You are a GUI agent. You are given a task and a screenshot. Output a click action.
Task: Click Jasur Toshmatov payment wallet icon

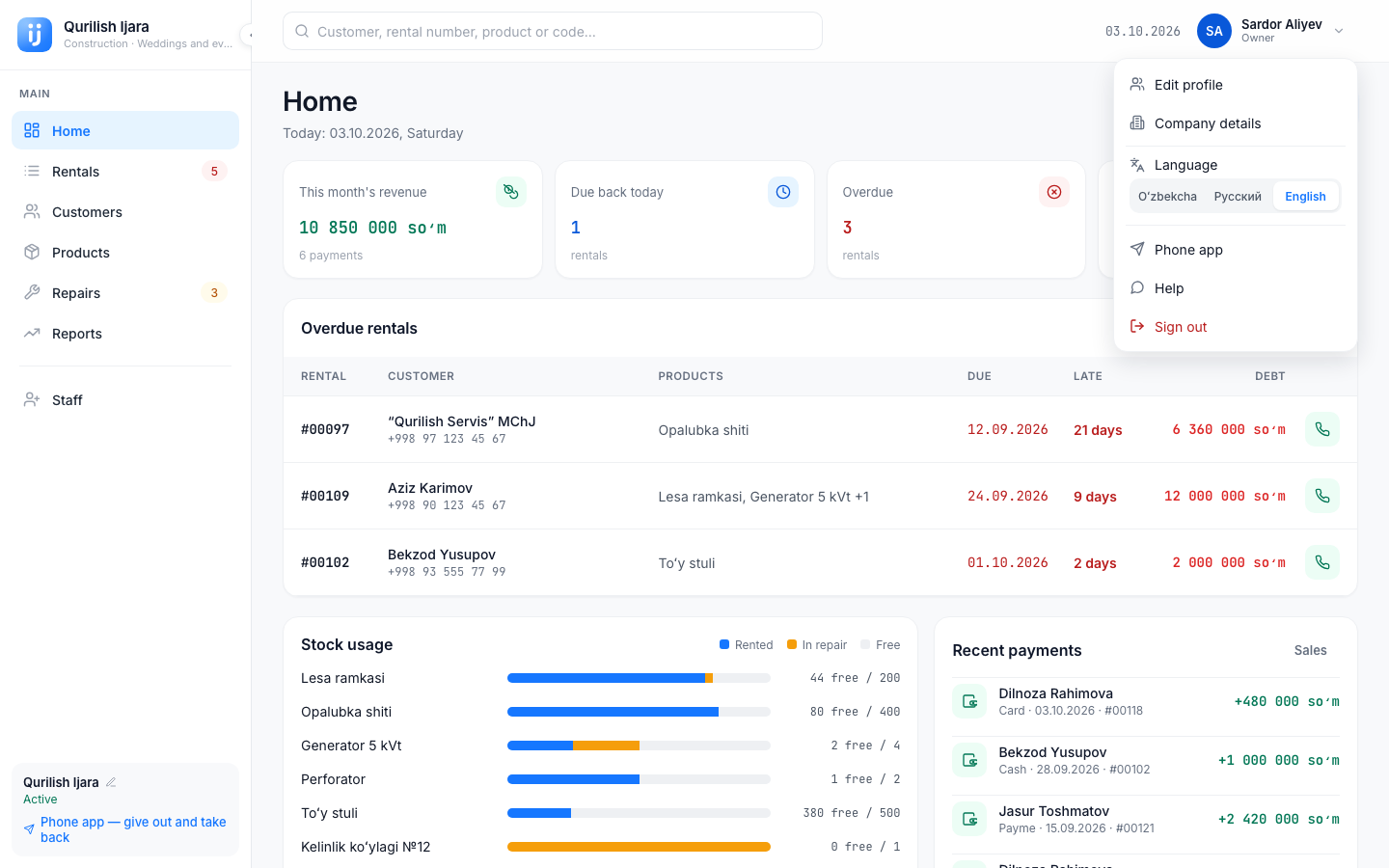coord(969,819)
